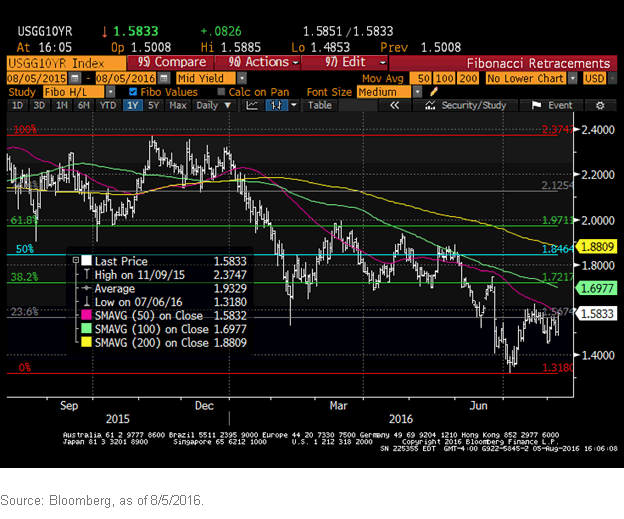624x519 pixels.
Task: Open Font Size Medium dropdown
Action: tap(417, 92)
